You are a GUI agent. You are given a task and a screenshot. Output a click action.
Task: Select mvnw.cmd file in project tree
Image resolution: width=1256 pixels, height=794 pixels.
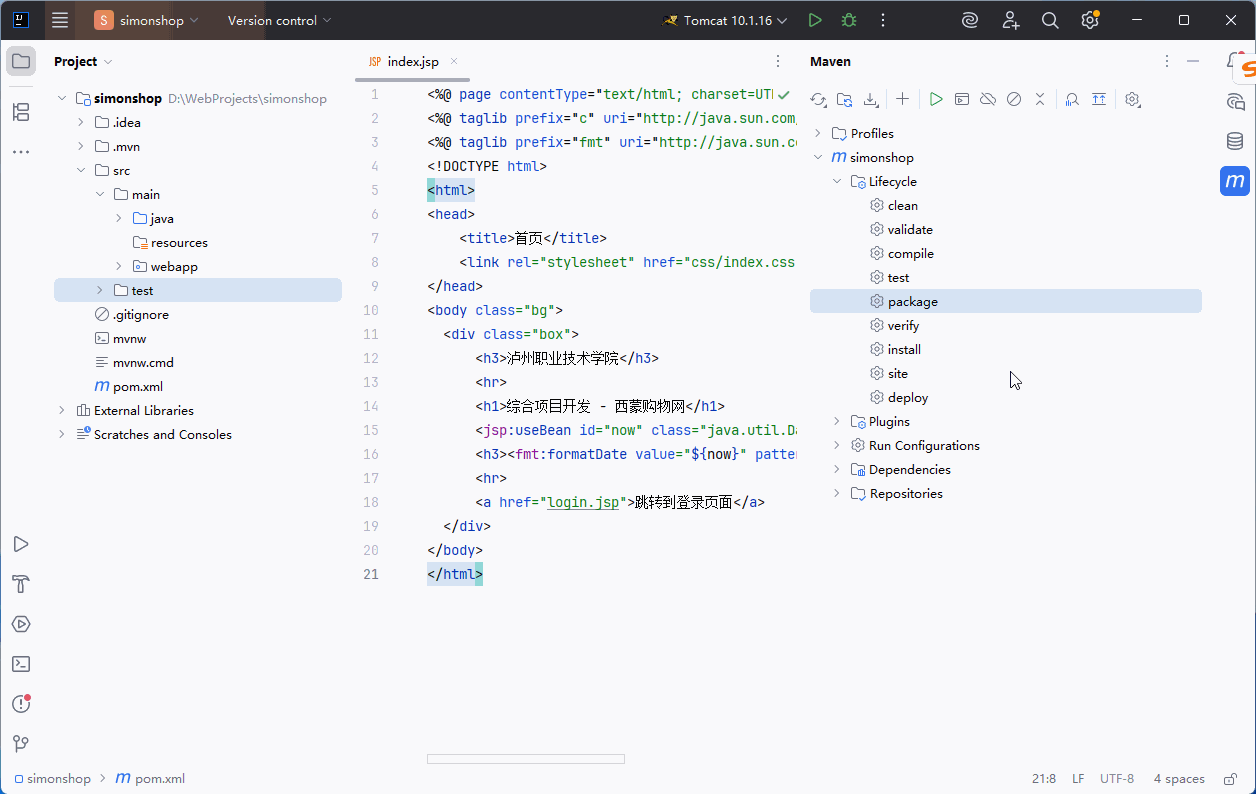143,362
